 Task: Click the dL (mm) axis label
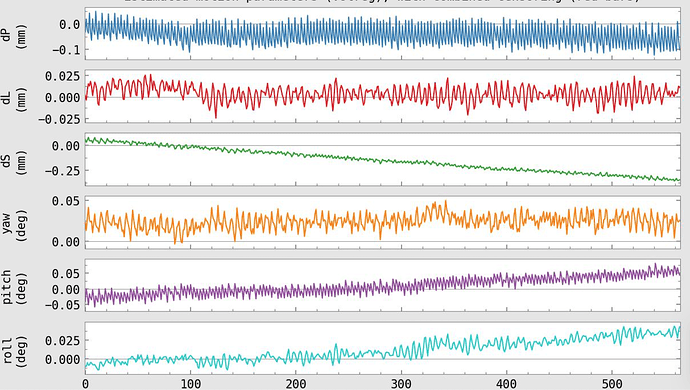13,99
